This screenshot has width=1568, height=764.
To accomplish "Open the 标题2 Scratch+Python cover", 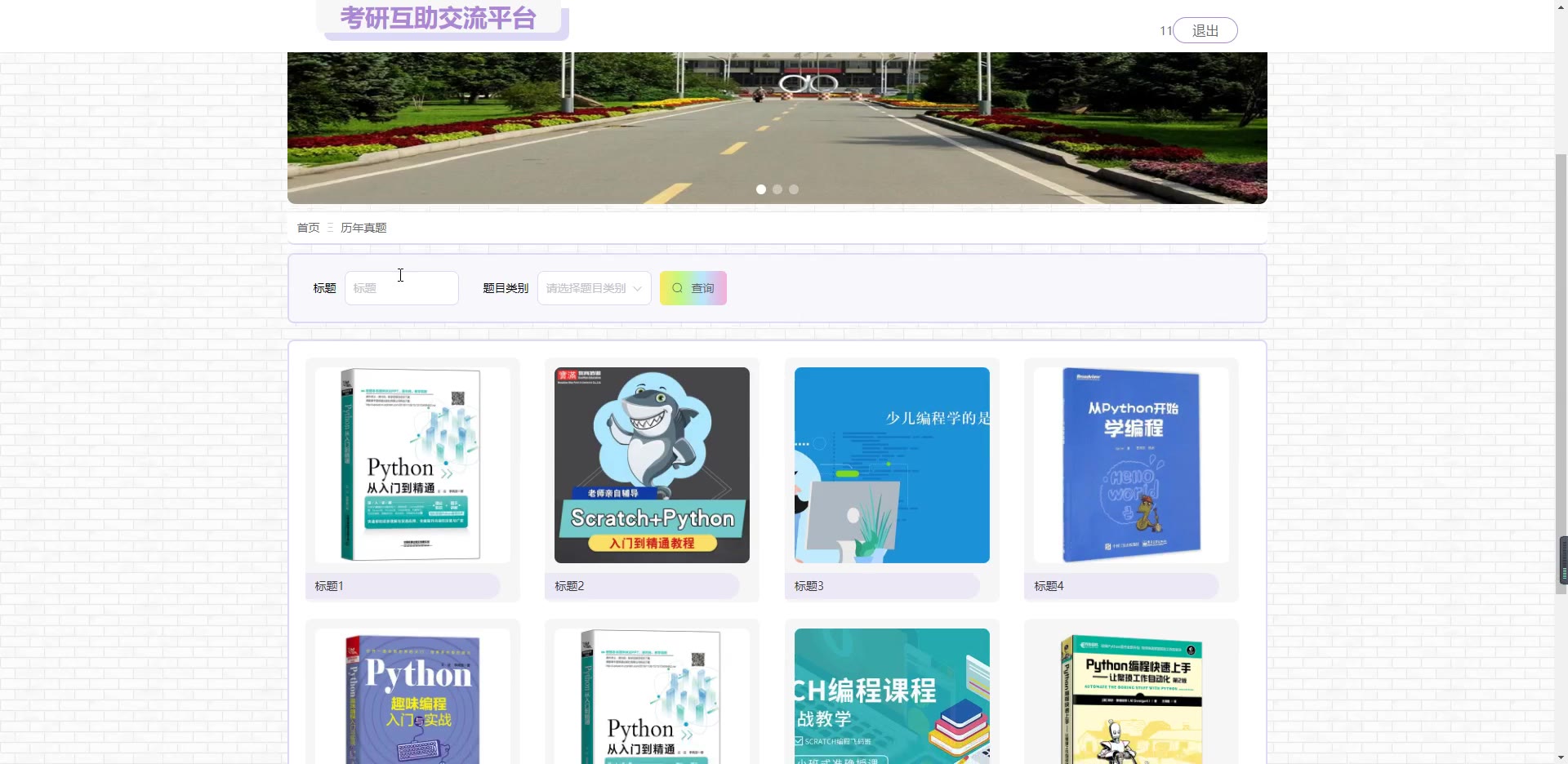I will [652, 465].
